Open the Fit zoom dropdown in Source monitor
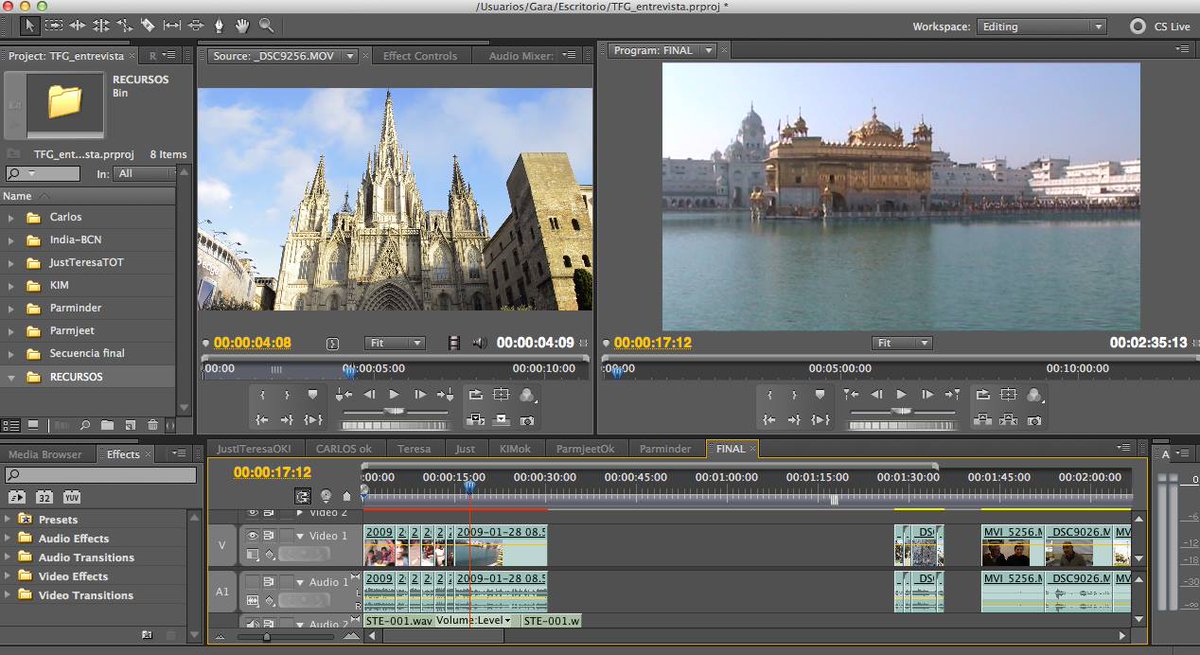Viewport: 1200px width, 655px height. click(x=394, y=342)
